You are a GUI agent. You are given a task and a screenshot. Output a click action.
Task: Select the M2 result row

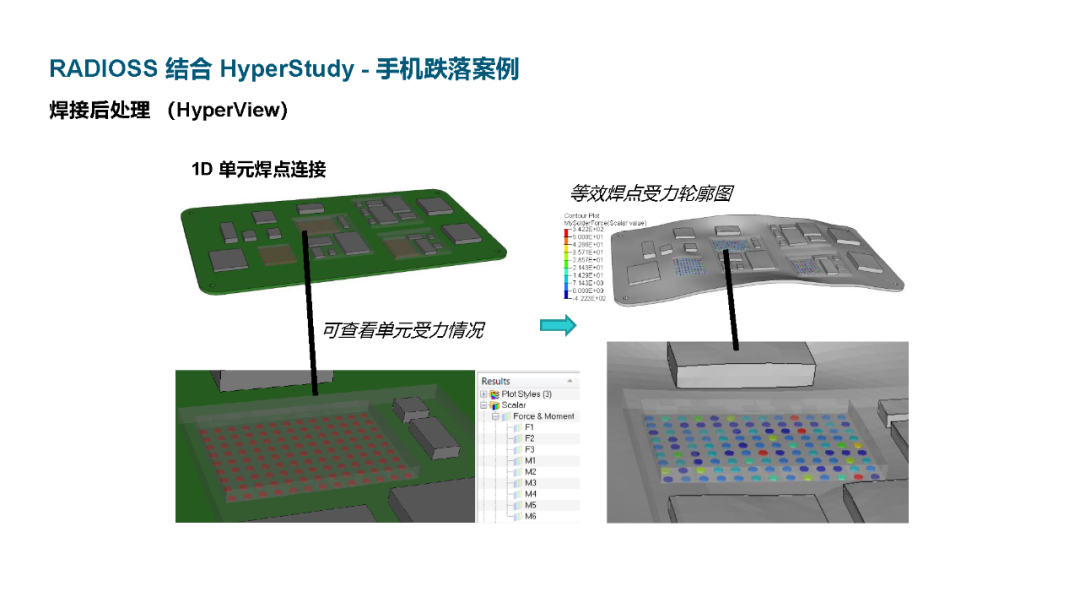(528, 472)
